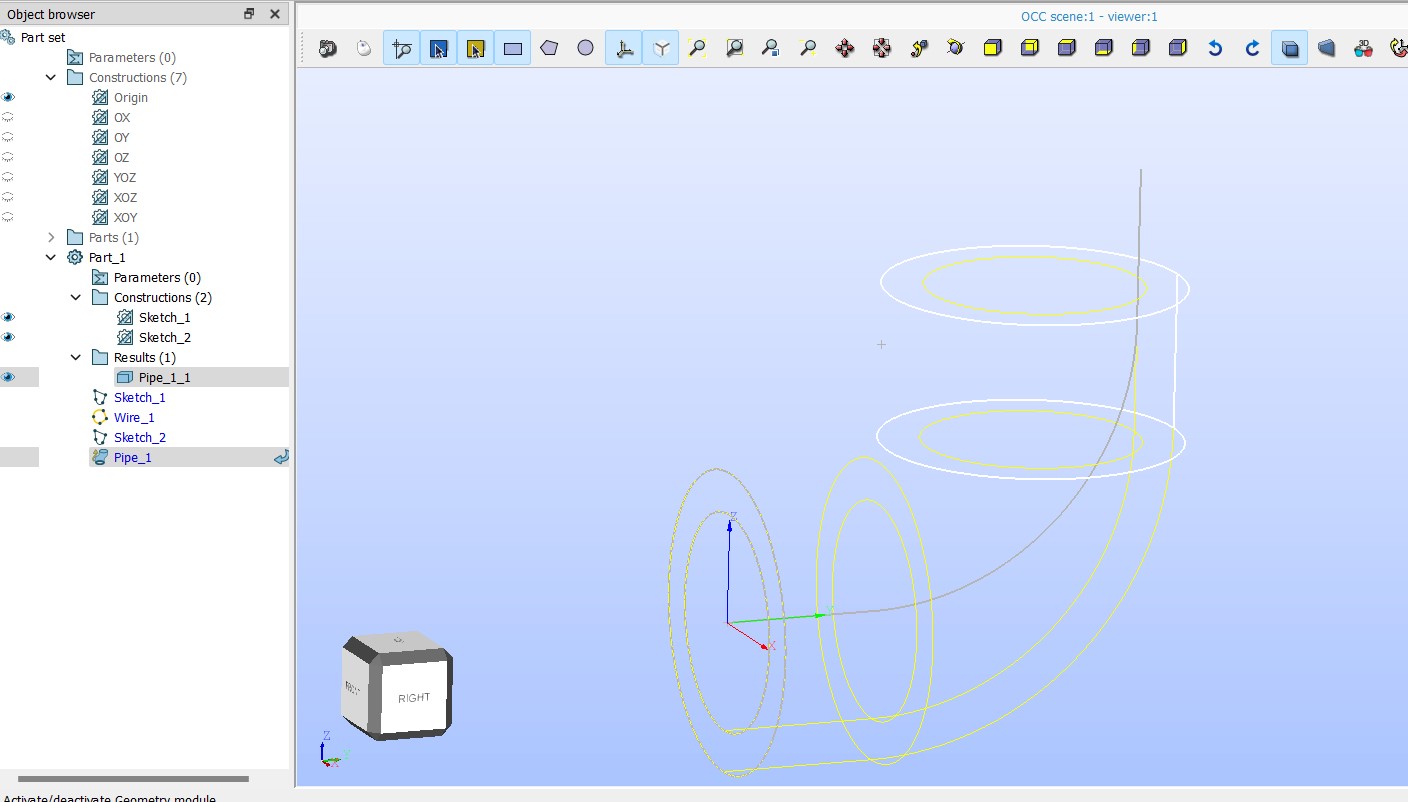Hide Sketch_1 using its eye icon

(9, 317)
